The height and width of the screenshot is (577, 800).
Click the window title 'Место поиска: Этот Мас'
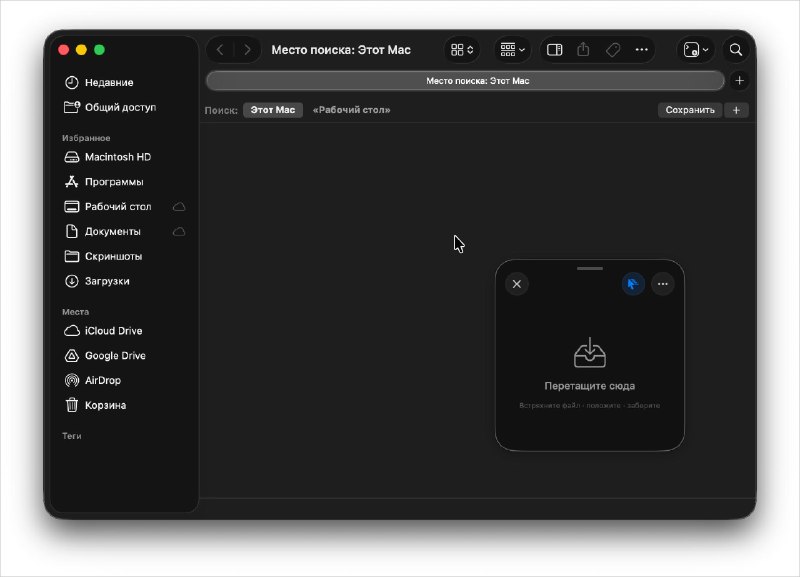point(341,50)
